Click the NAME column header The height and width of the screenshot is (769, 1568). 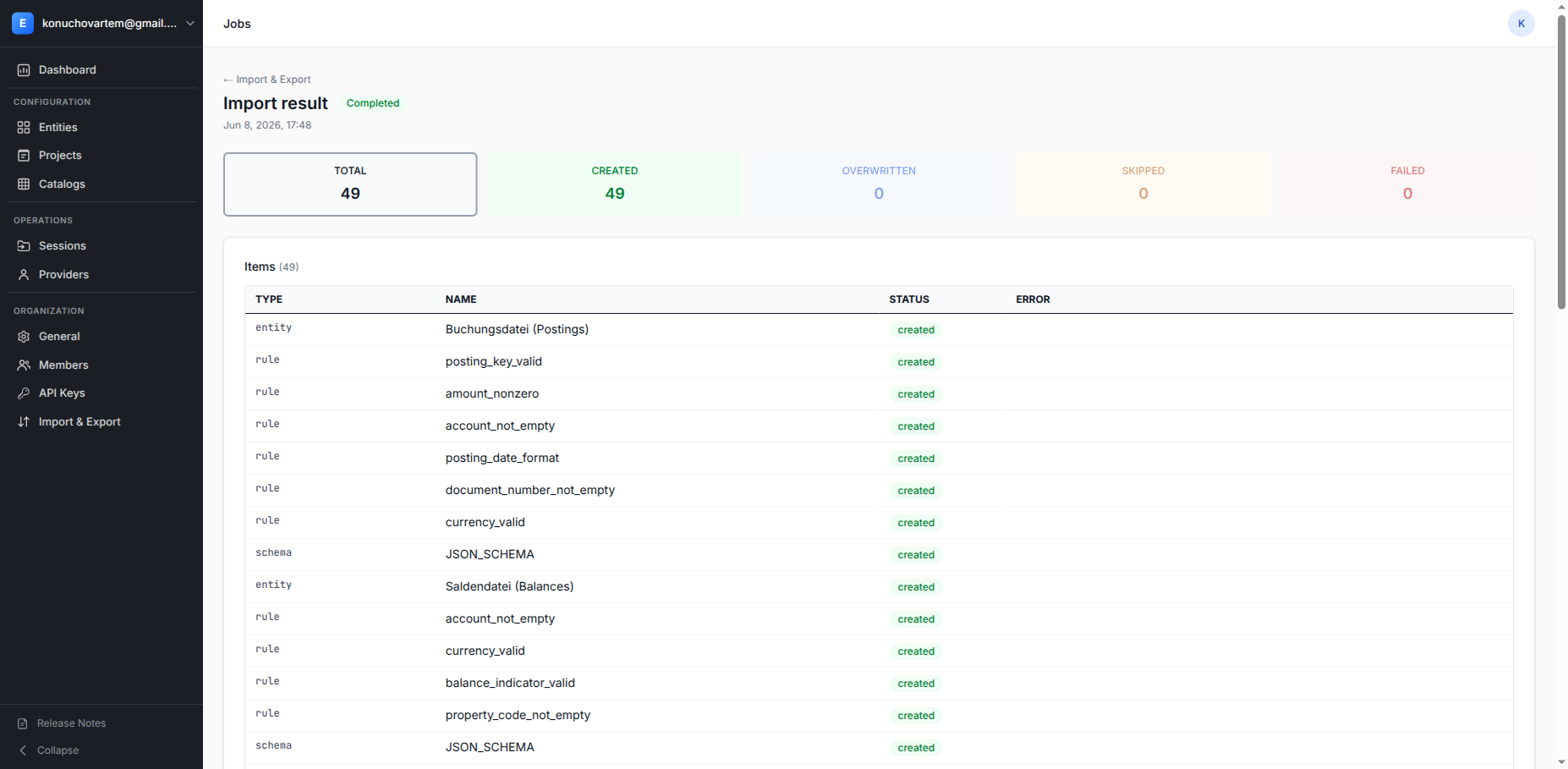461,299
